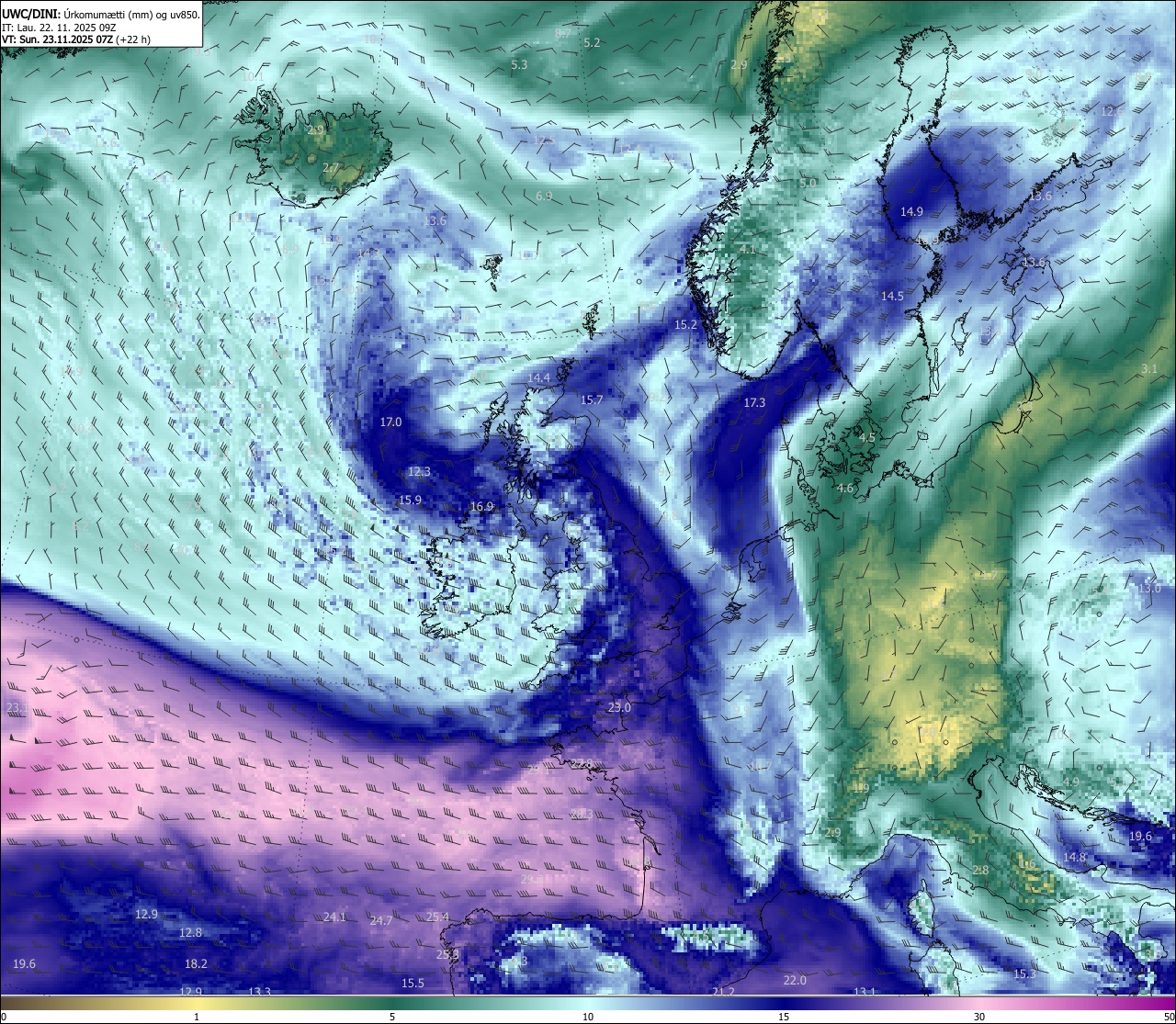Click the map value "14.9"

tap(911, 212)
